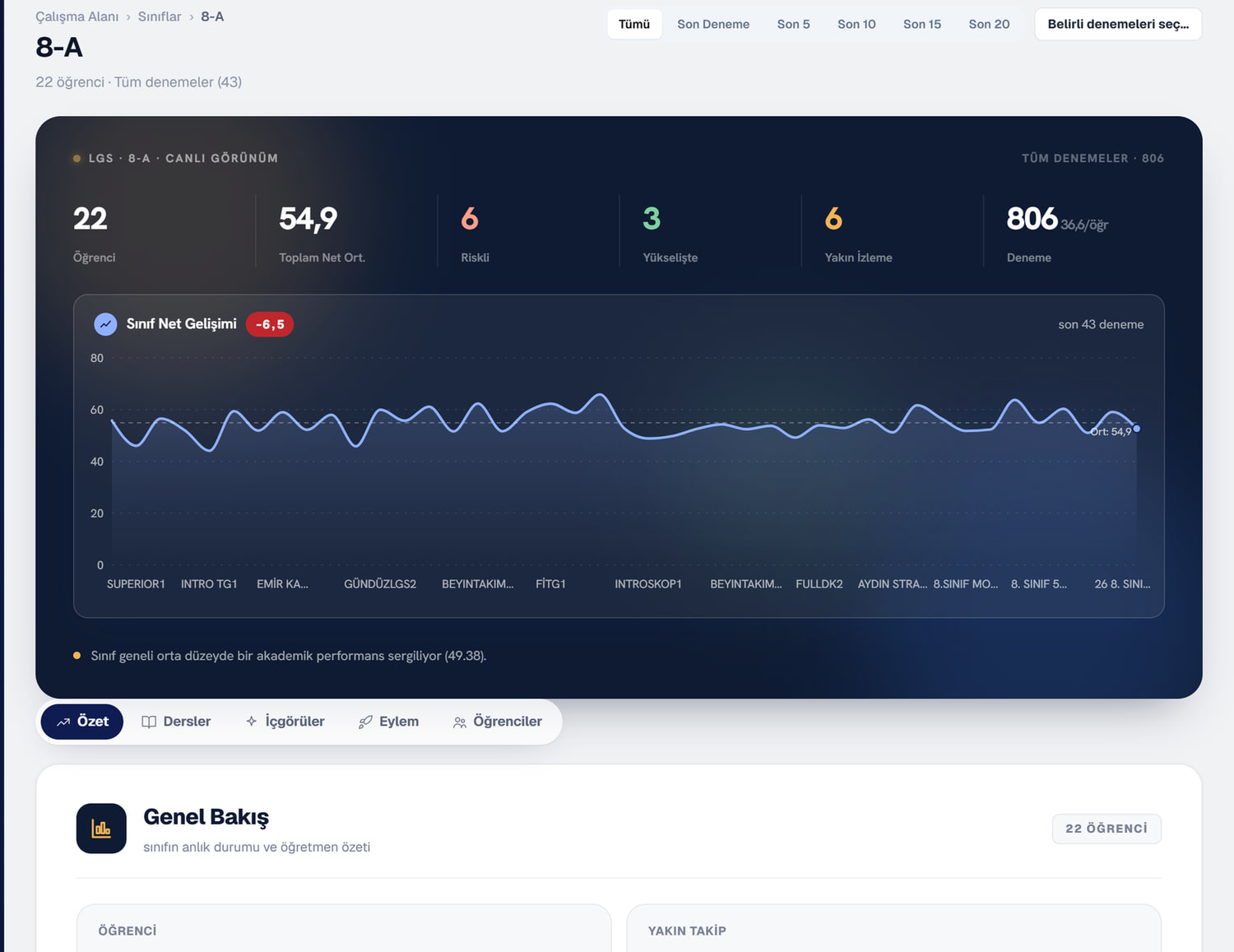Click the INTROSKOP1 axis label
Image resolution: width=1234 pixels, height=952 pixels.
[648, 584]
